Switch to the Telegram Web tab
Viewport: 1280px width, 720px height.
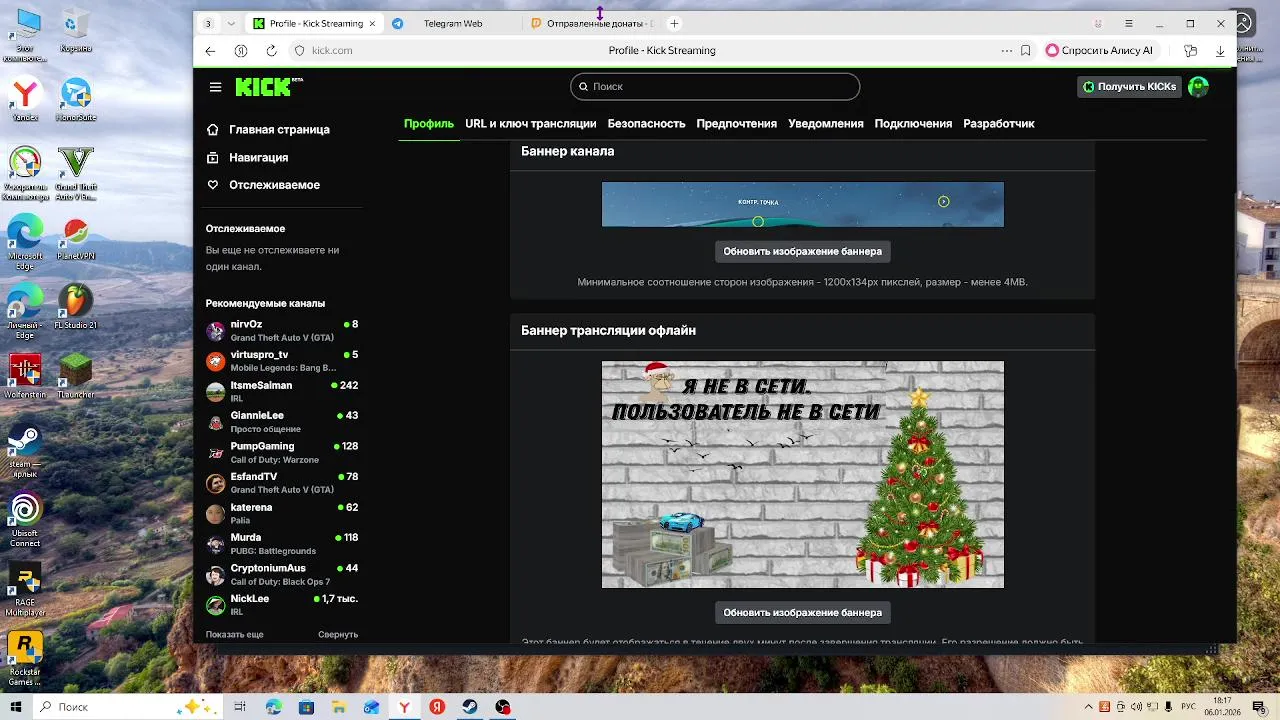tap(452, 23)
